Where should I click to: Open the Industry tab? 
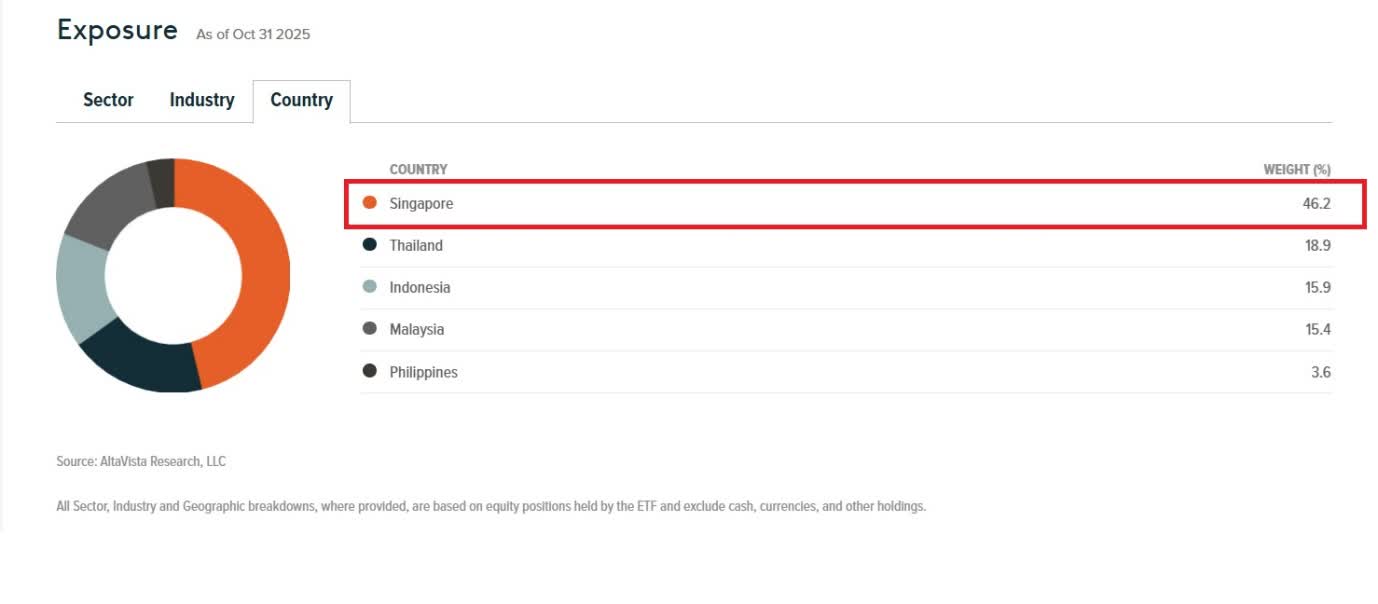point(202,100)
